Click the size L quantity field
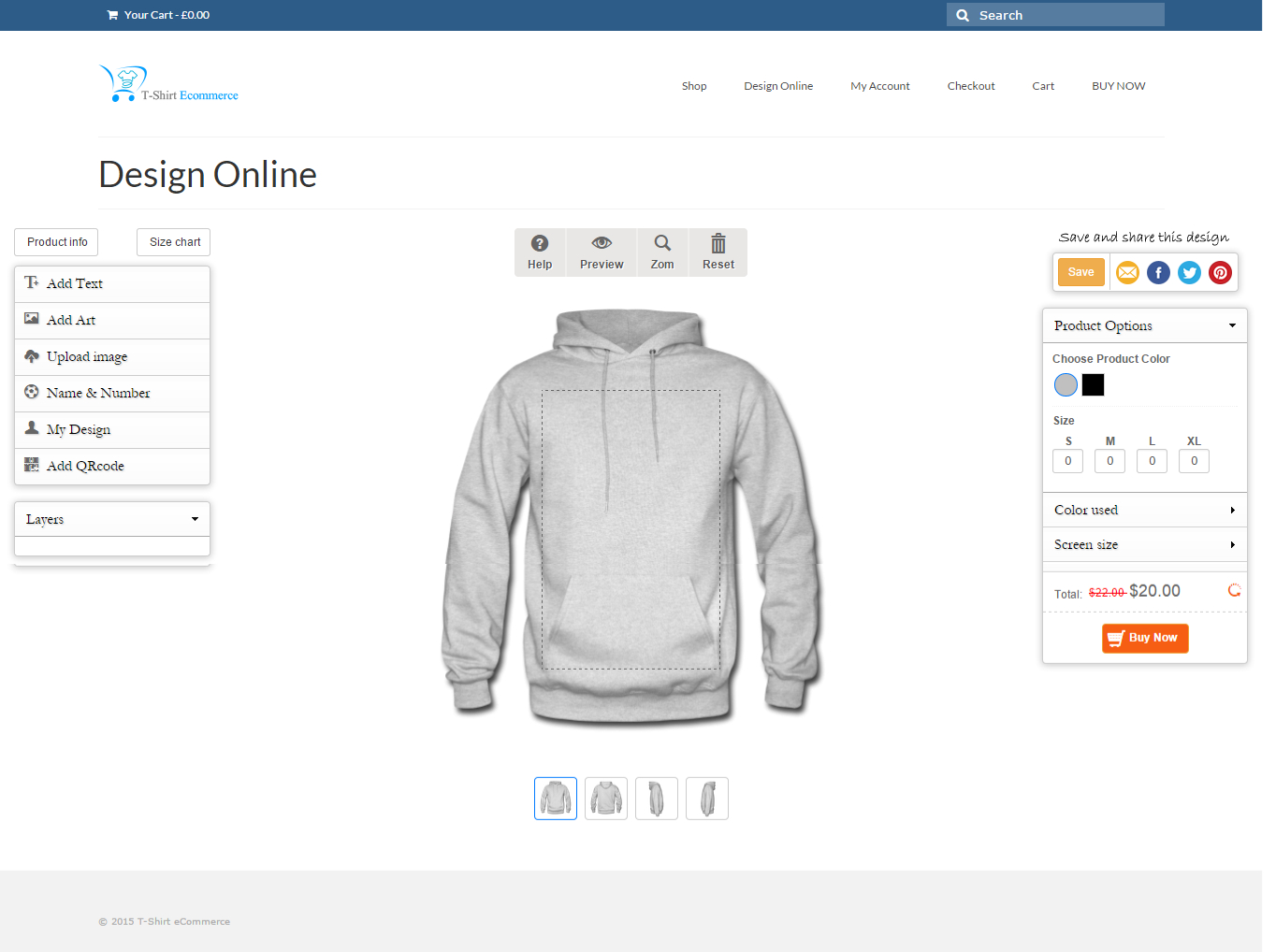The image size is (1276, 952). (1153, 461)
